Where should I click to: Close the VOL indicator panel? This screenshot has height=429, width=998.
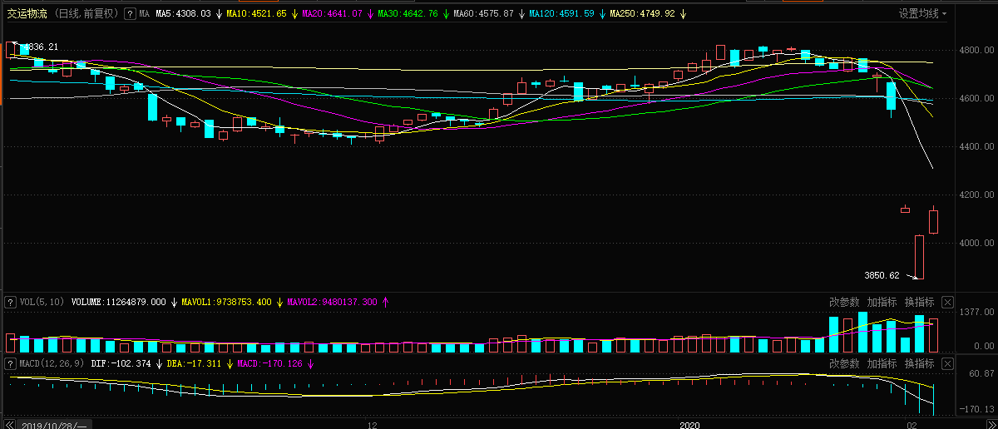click(947, 302)
